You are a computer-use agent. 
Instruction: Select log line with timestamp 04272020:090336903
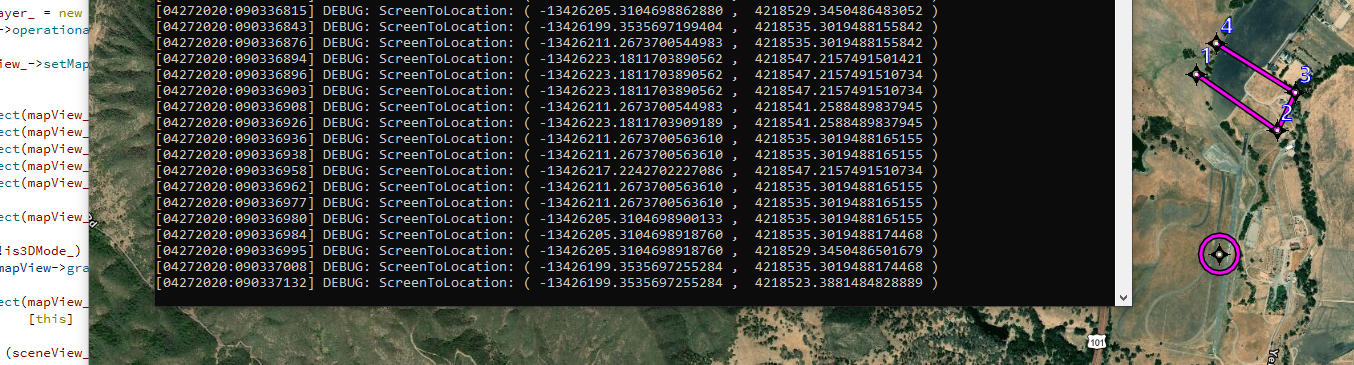[548, 90]
